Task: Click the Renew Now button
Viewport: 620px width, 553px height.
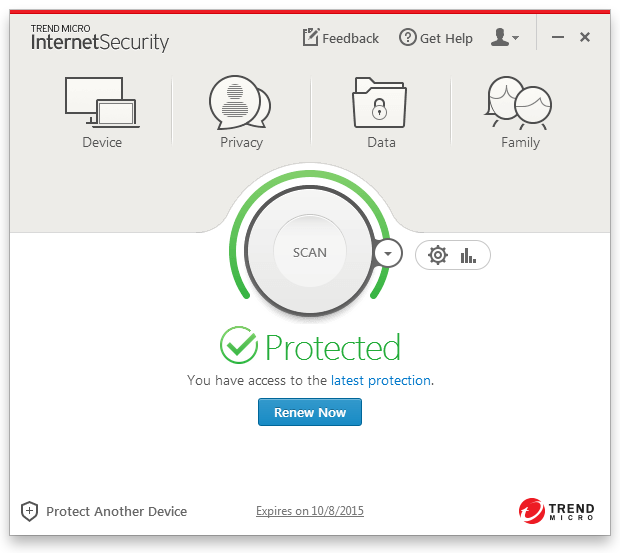Action: [x=310, y=412]
